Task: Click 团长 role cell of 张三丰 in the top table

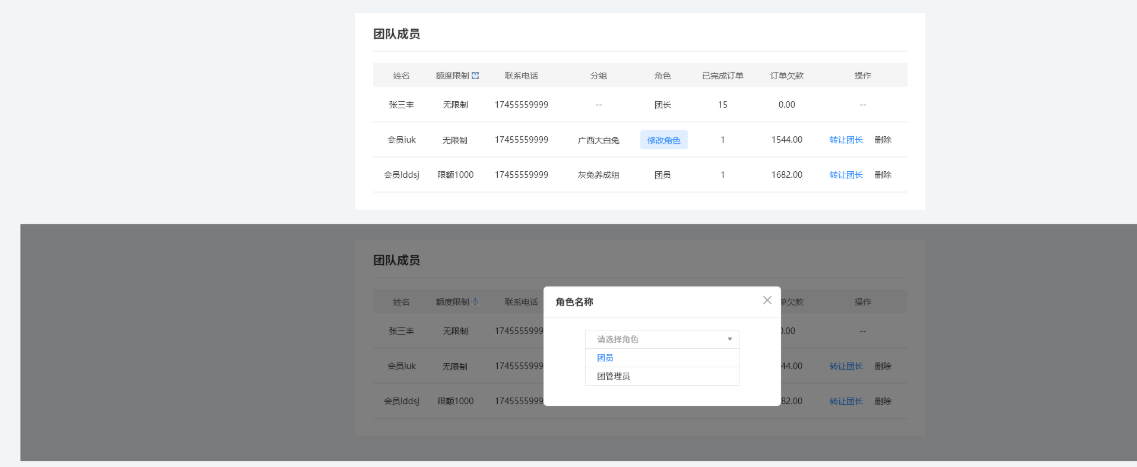Action: pyautogui.click(x=662, y=104)
